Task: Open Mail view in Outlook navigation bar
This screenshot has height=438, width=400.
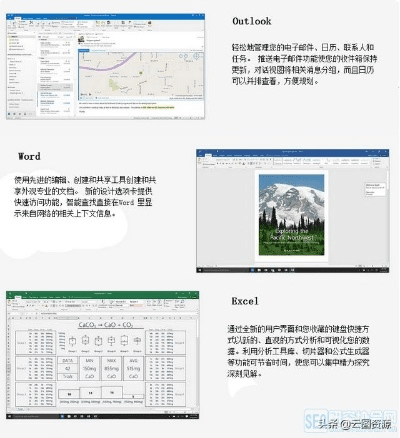Action: tap(9, 114)
